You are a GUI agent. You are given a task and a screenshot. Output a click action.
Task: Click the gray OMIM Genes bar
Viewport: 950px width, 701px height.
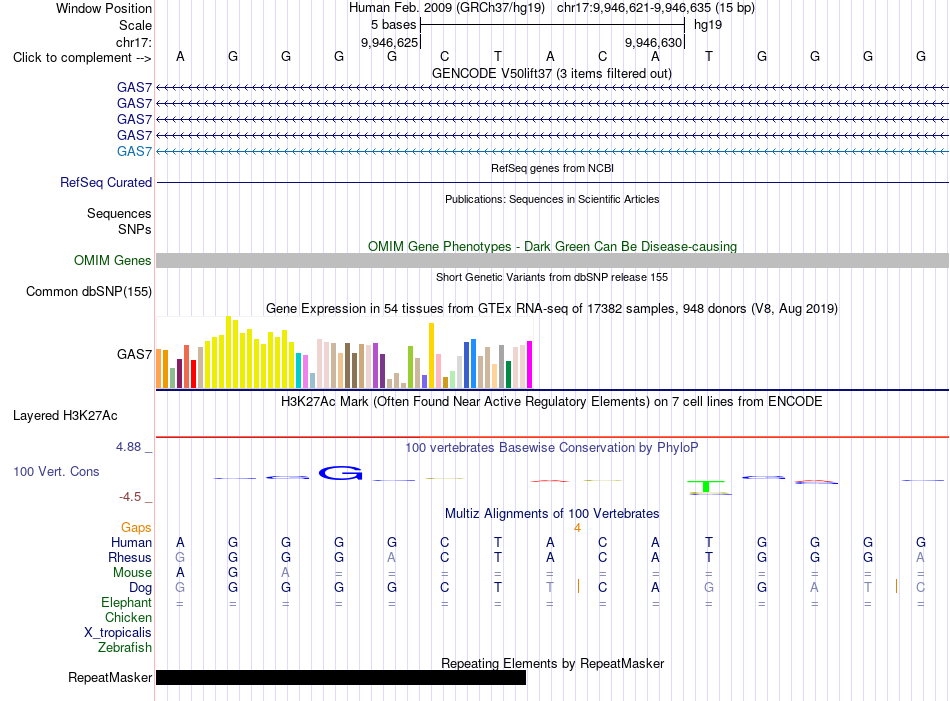point(552,261)
